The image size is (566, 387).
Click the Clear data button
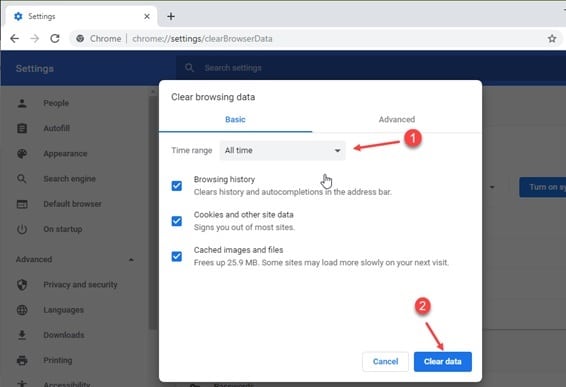pos(443,361)
